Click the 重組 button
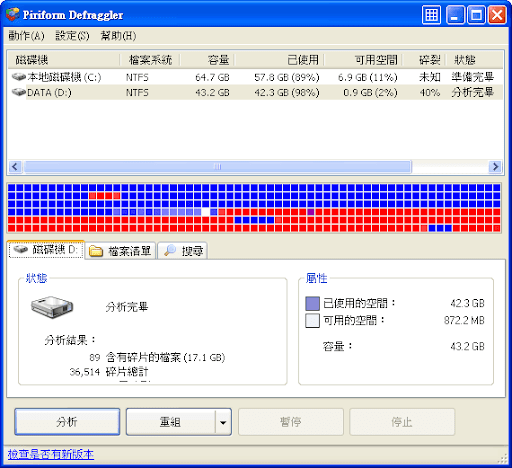Viewport: 512px width, 468px height. [171, 422]
